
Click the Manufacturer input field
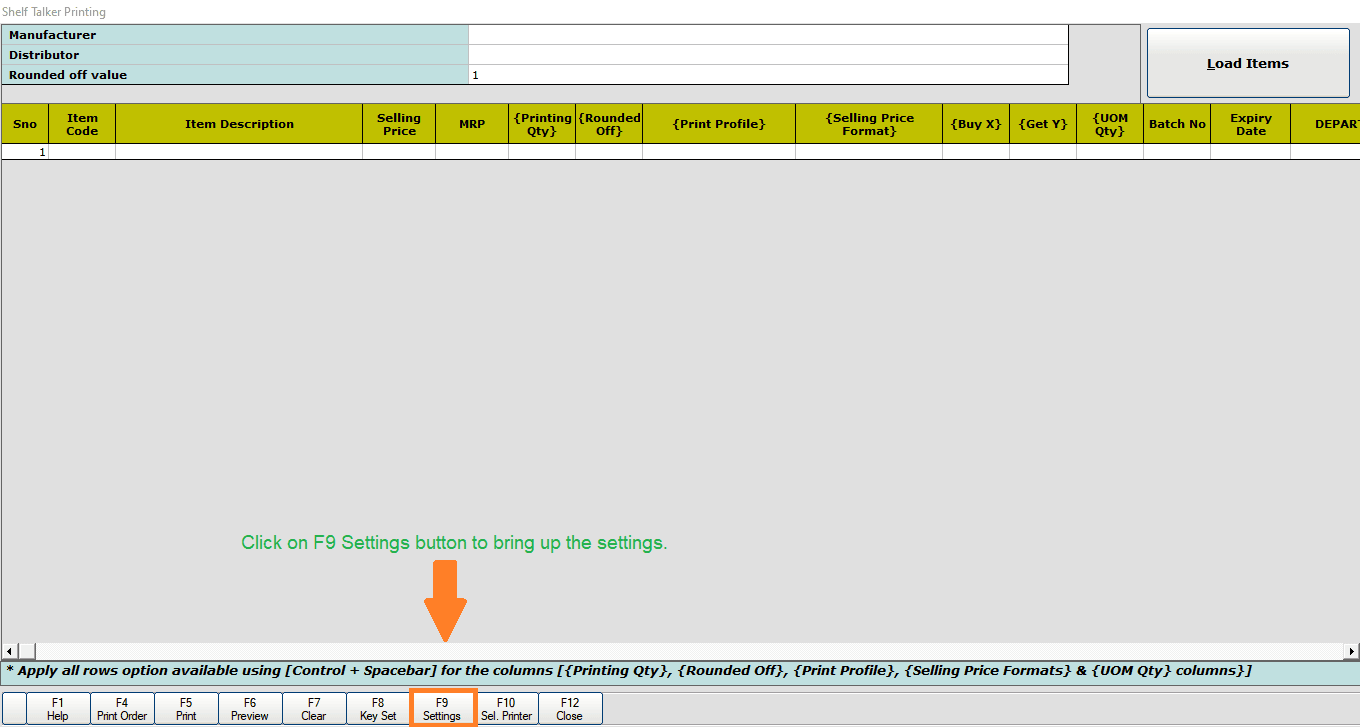pyautogui.click(x=768, y=35)
